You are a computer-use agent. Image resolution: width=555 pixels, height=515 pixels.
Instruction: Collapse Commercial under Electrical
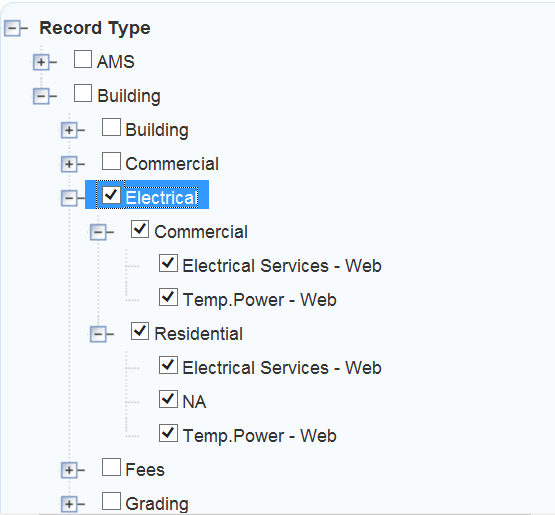(98, 232)
